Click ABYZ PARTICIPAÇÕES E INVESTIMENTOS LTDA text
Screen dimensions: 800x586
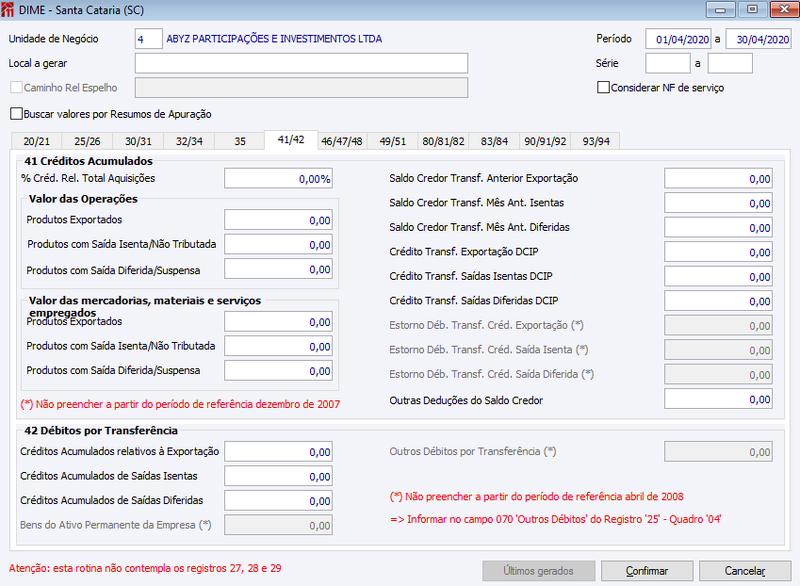coord(274,39)
